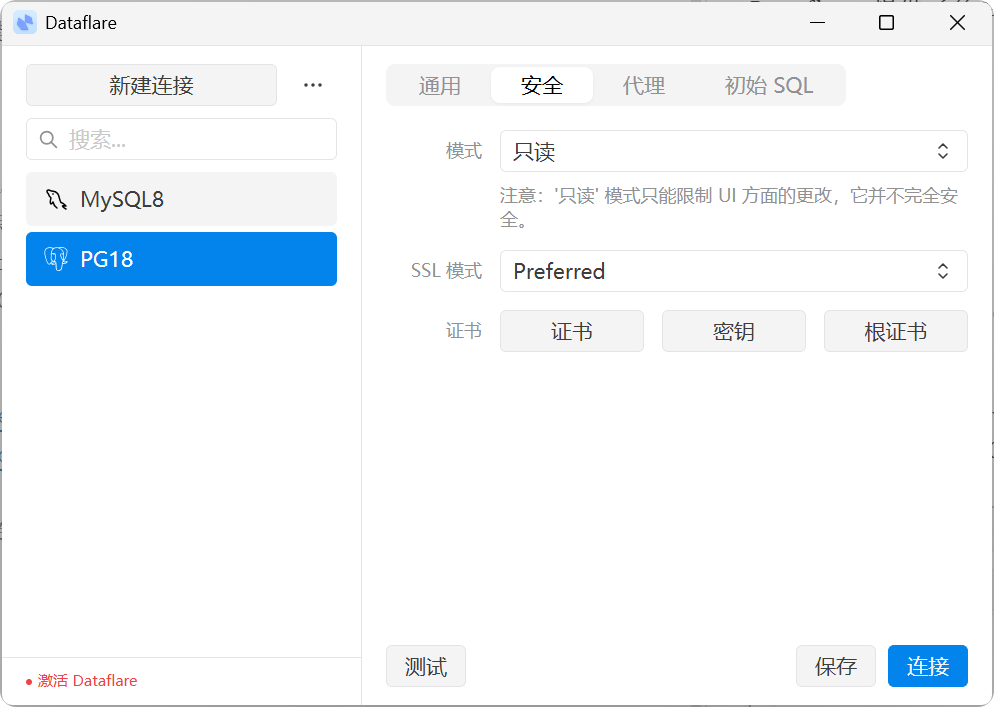The height and width of the screenshot is (707, 994).
Task: Click the SSL 模式 field label
Action: pos(446,271)
